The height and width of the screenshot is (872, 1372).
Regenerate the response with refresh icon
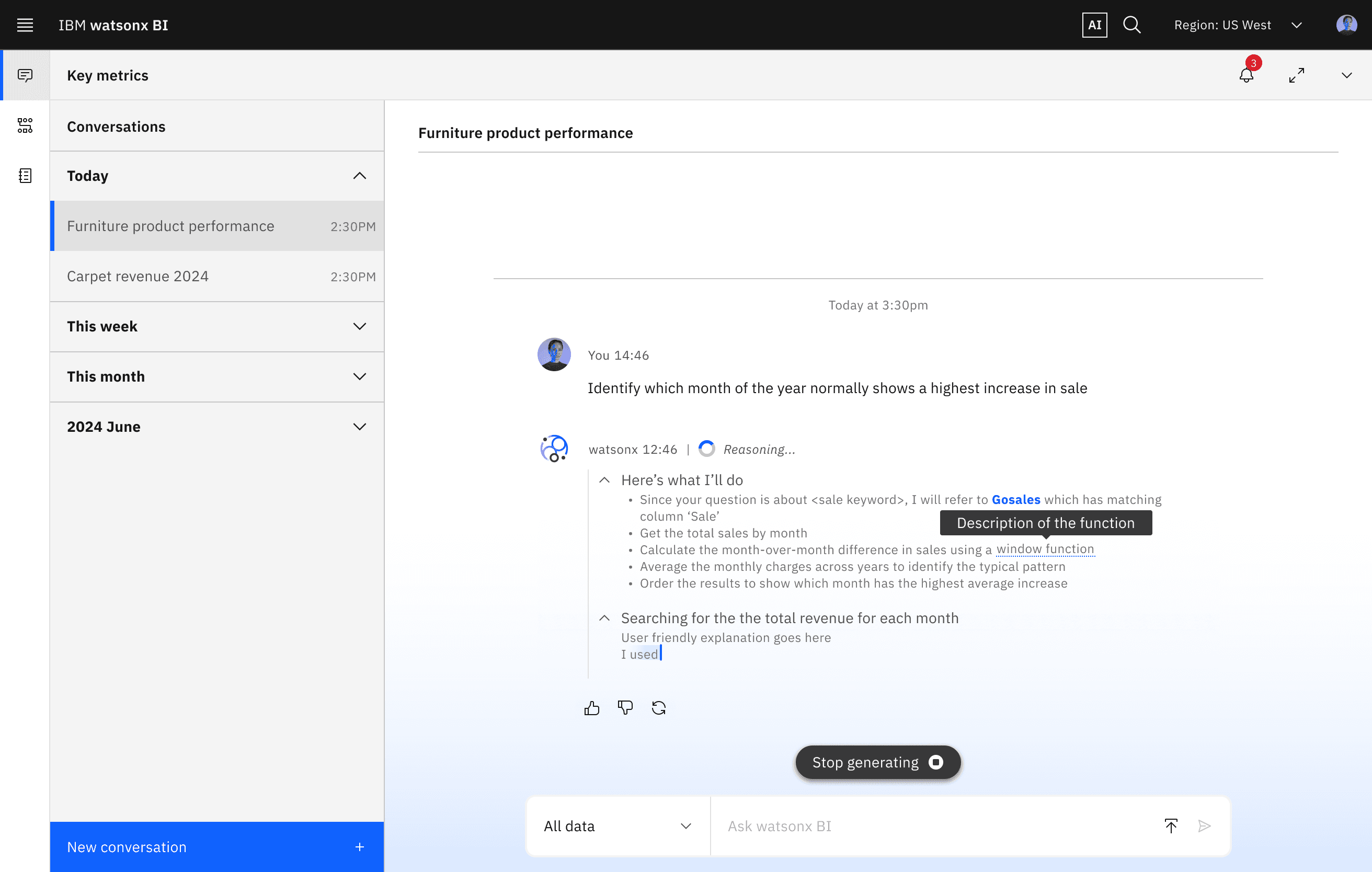pyautogui.click(x=659, y=707)
